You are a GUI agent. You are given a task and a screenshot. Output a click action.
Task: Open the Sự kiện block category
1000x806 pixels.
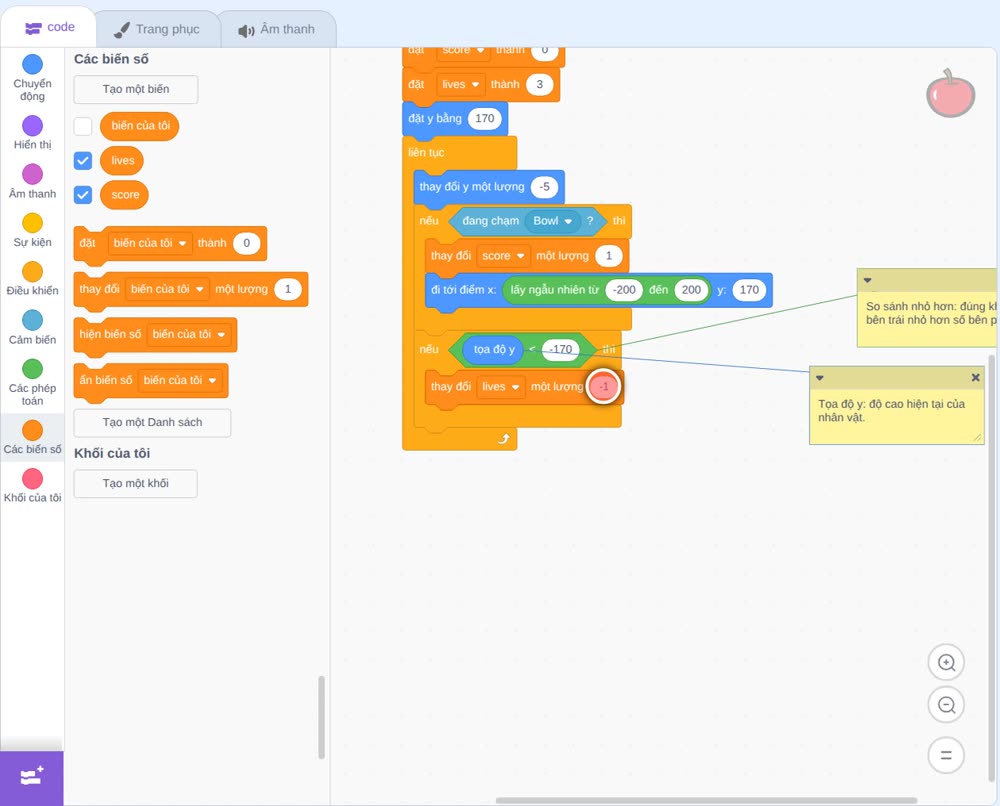tap(32, 230)
